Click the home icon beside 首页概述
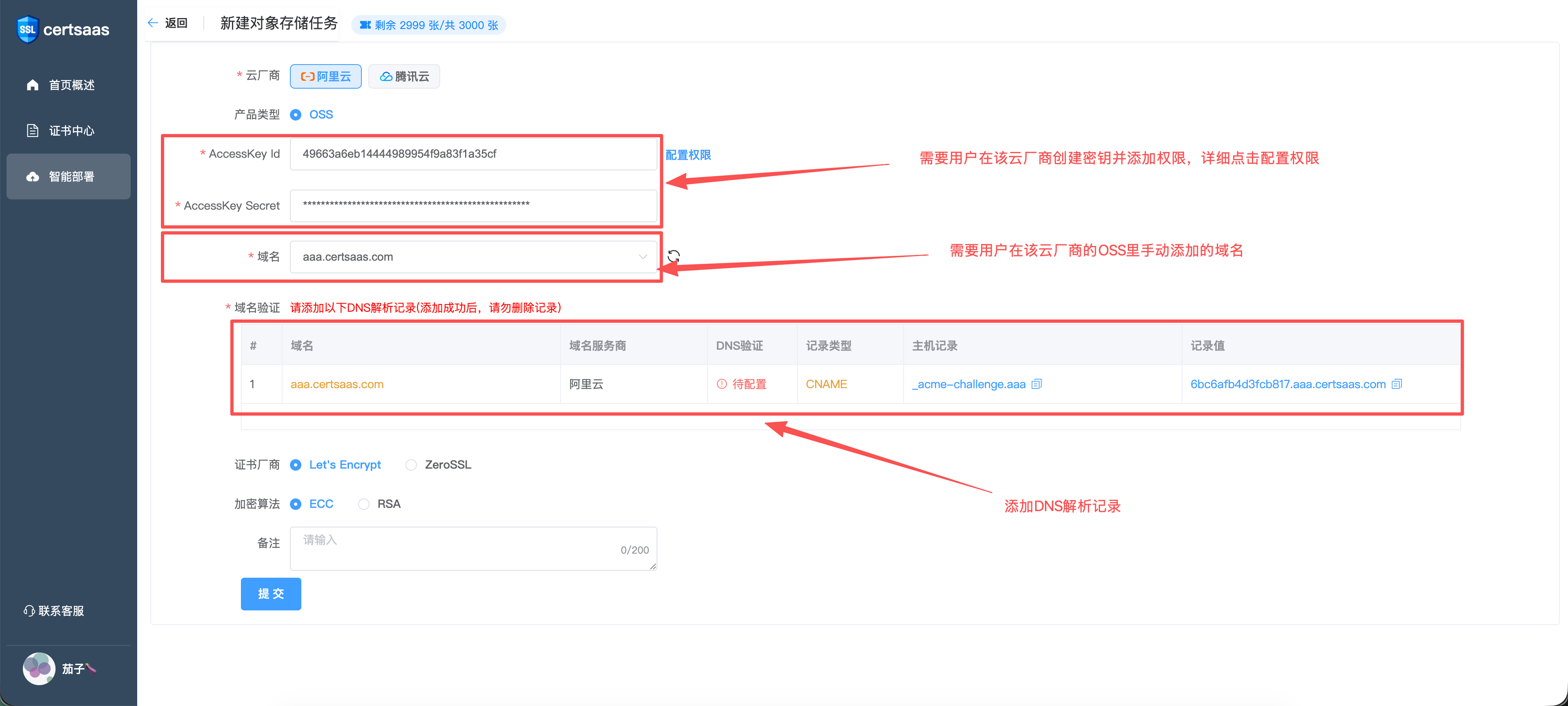Viewport: 1568px width, 706px height. click(x=33, y=85)
